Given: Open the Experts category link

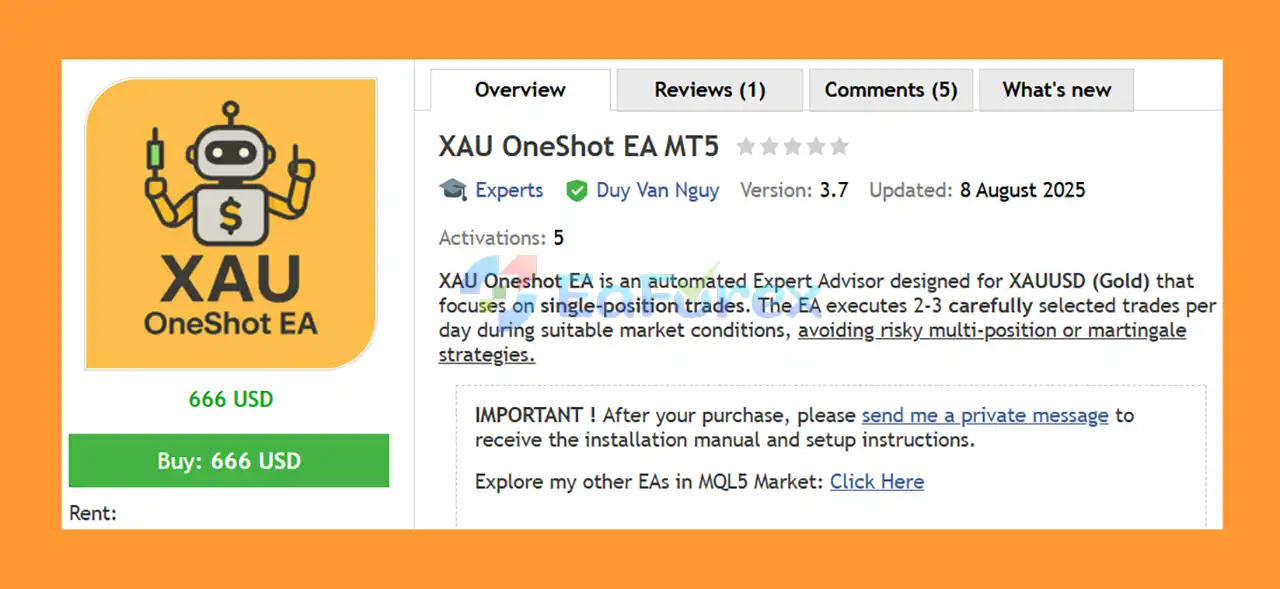Looking at the screenshot, I should click(x=509, y=190).
